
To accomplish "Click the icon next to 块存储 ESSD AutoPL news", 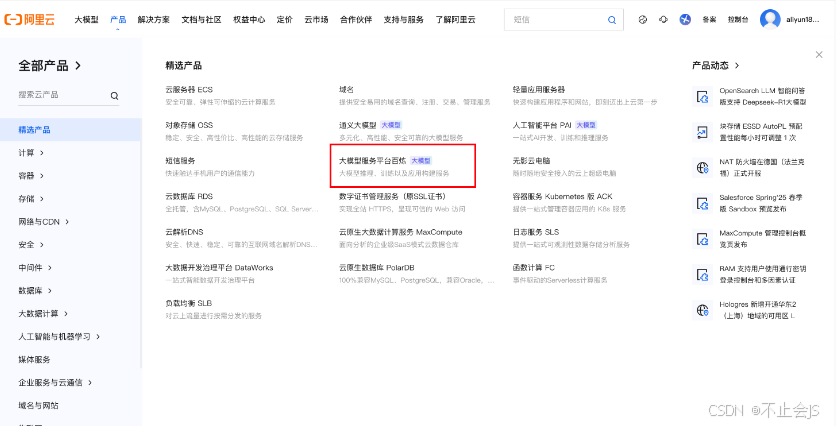I will [703, 132].
